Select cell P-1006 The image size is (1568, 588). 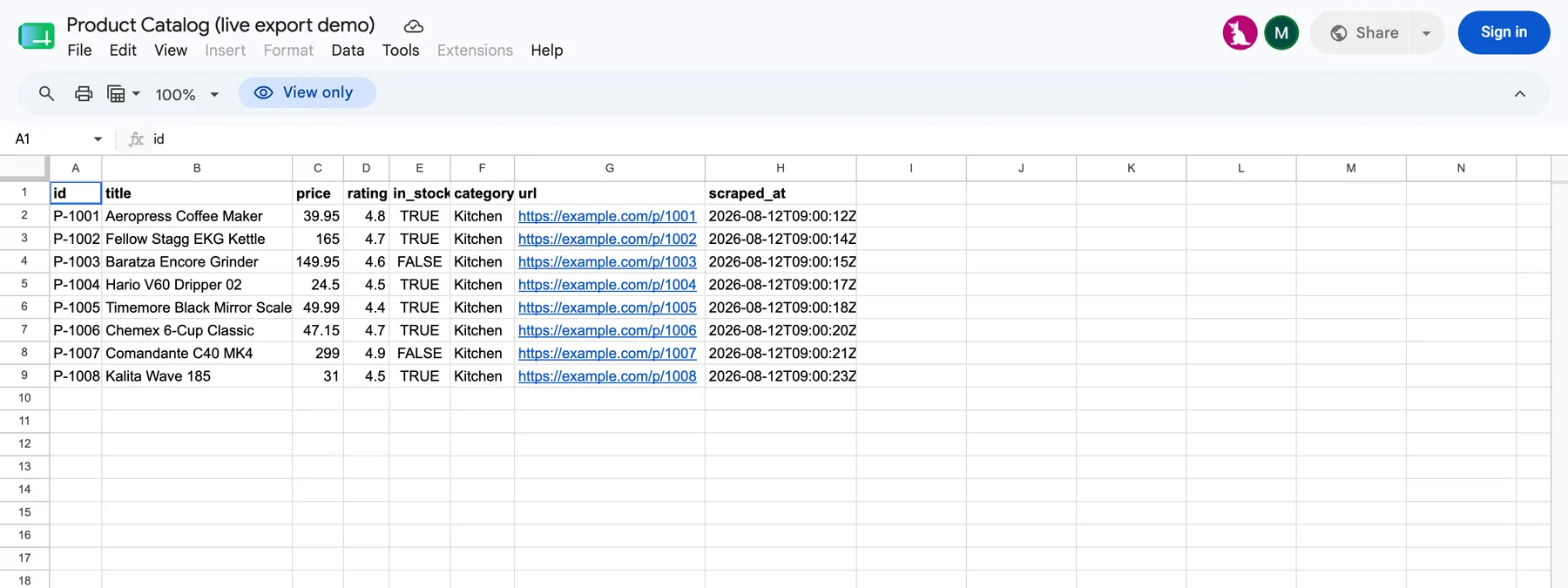click(76, 330)
